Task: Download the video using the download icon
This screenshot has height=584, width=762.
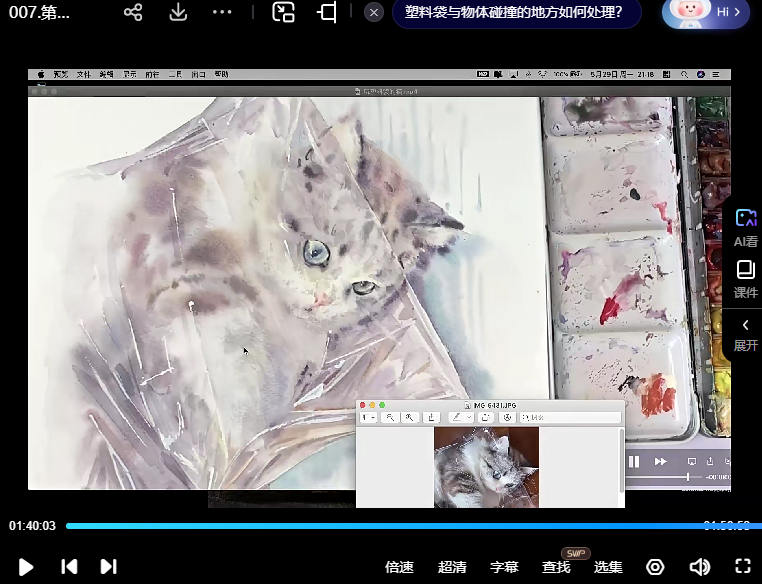Action: click(178, 12)
